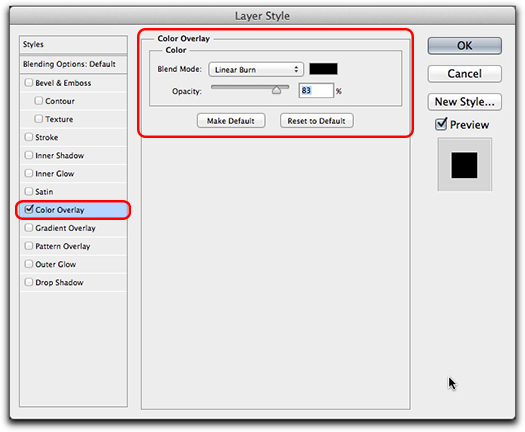Click the Reset to Default button

[316, 121]
